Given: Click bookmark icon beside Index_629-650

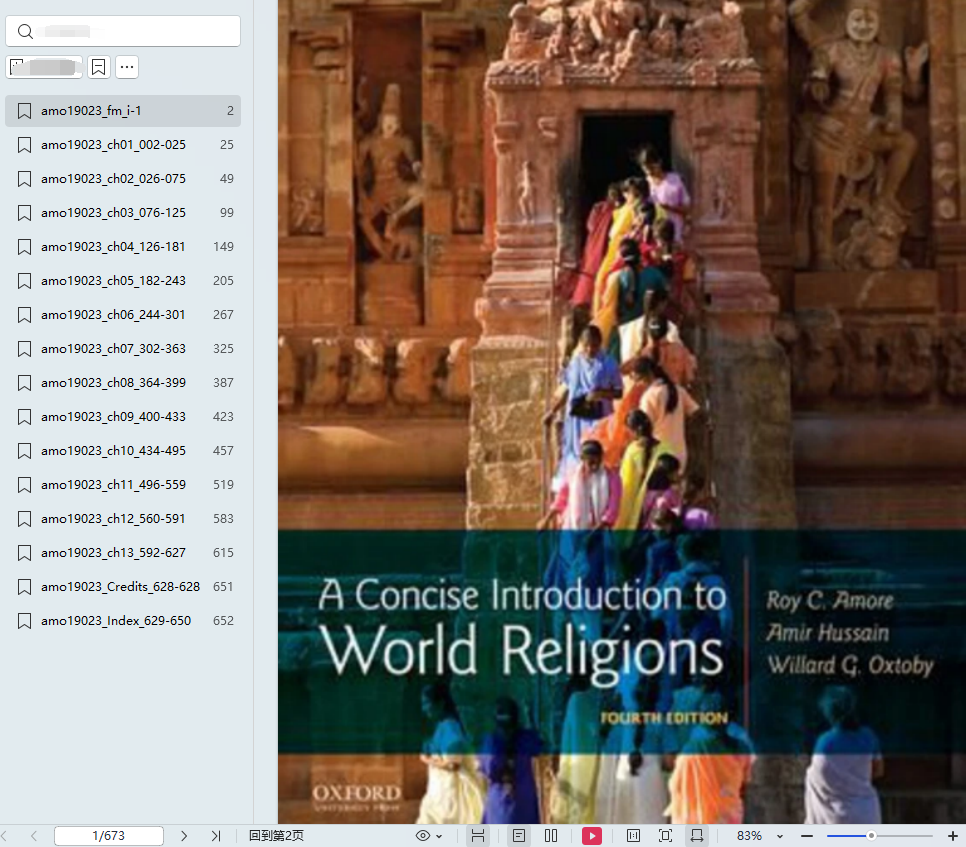Looking at the screenshot, I should point(24,621).
